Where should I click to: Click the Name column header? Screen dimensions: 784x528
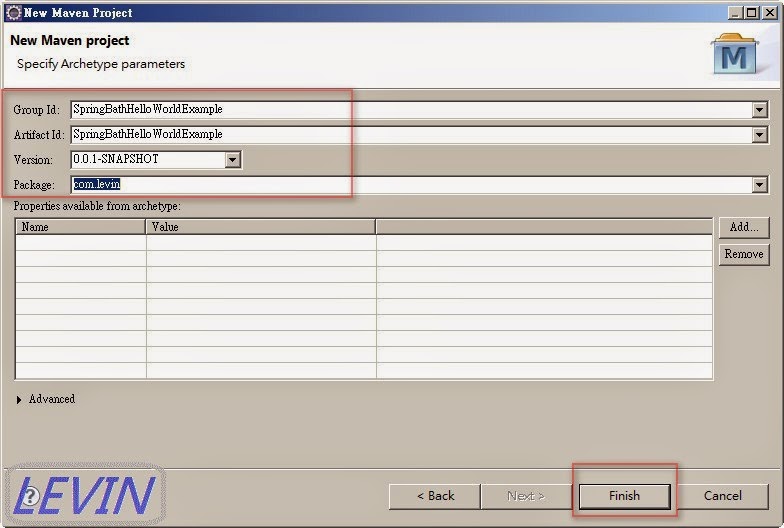pyautogui.click(x=80, y=227)
